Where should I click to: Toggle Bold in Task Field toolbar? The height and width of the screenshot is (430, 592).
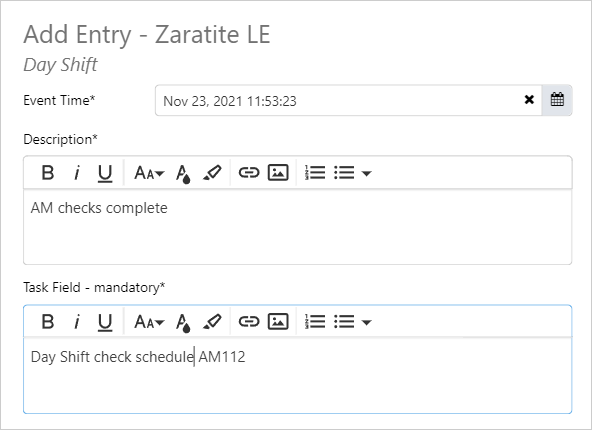coord(48,322)
